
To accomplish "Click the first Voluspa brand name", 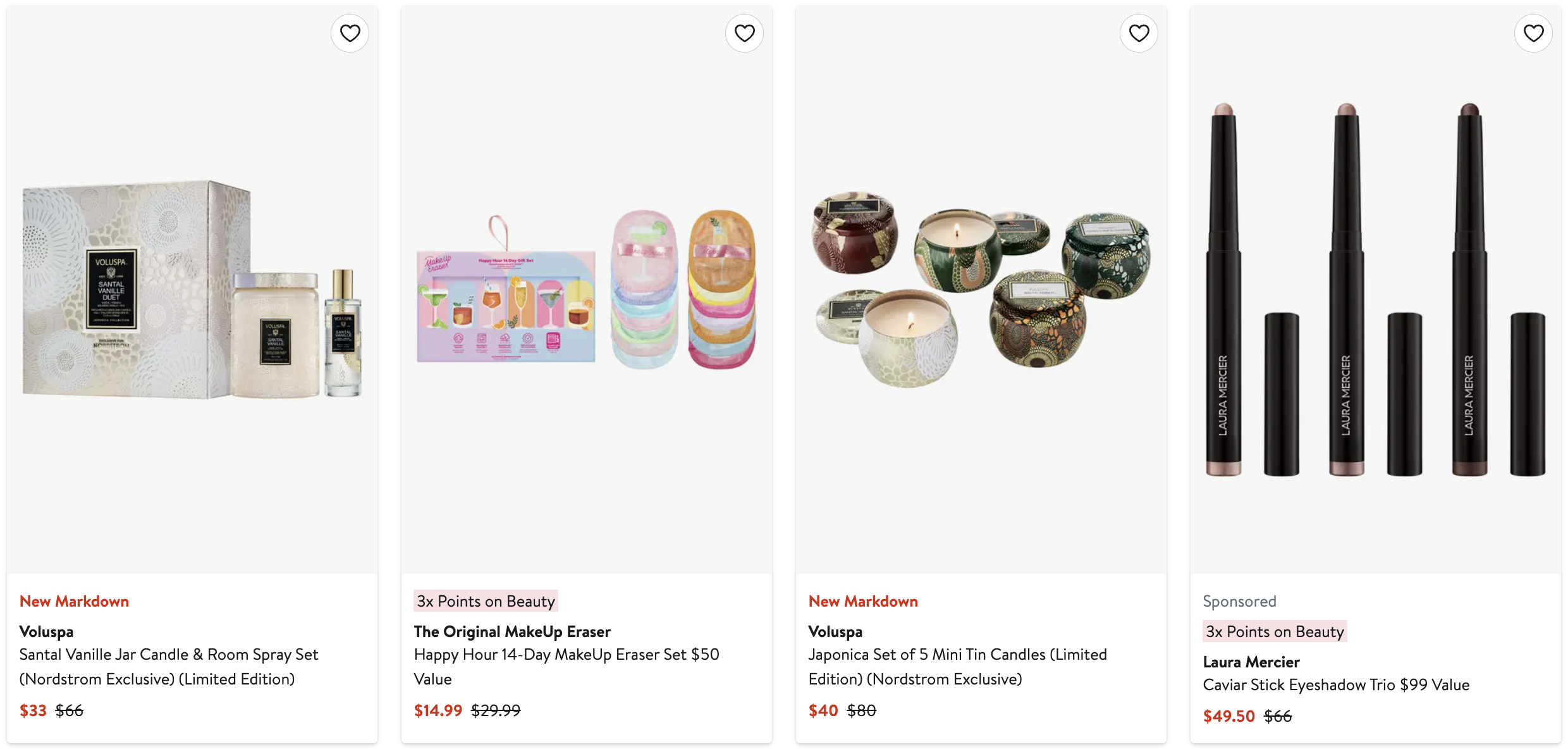I will [46, 631].
